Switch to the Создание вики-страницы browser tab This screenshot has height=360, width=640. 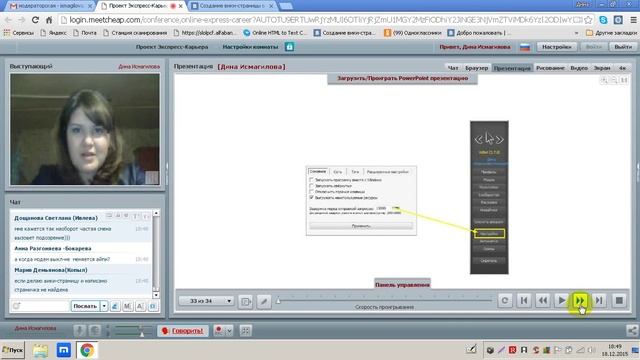click(x=231, y=6)
